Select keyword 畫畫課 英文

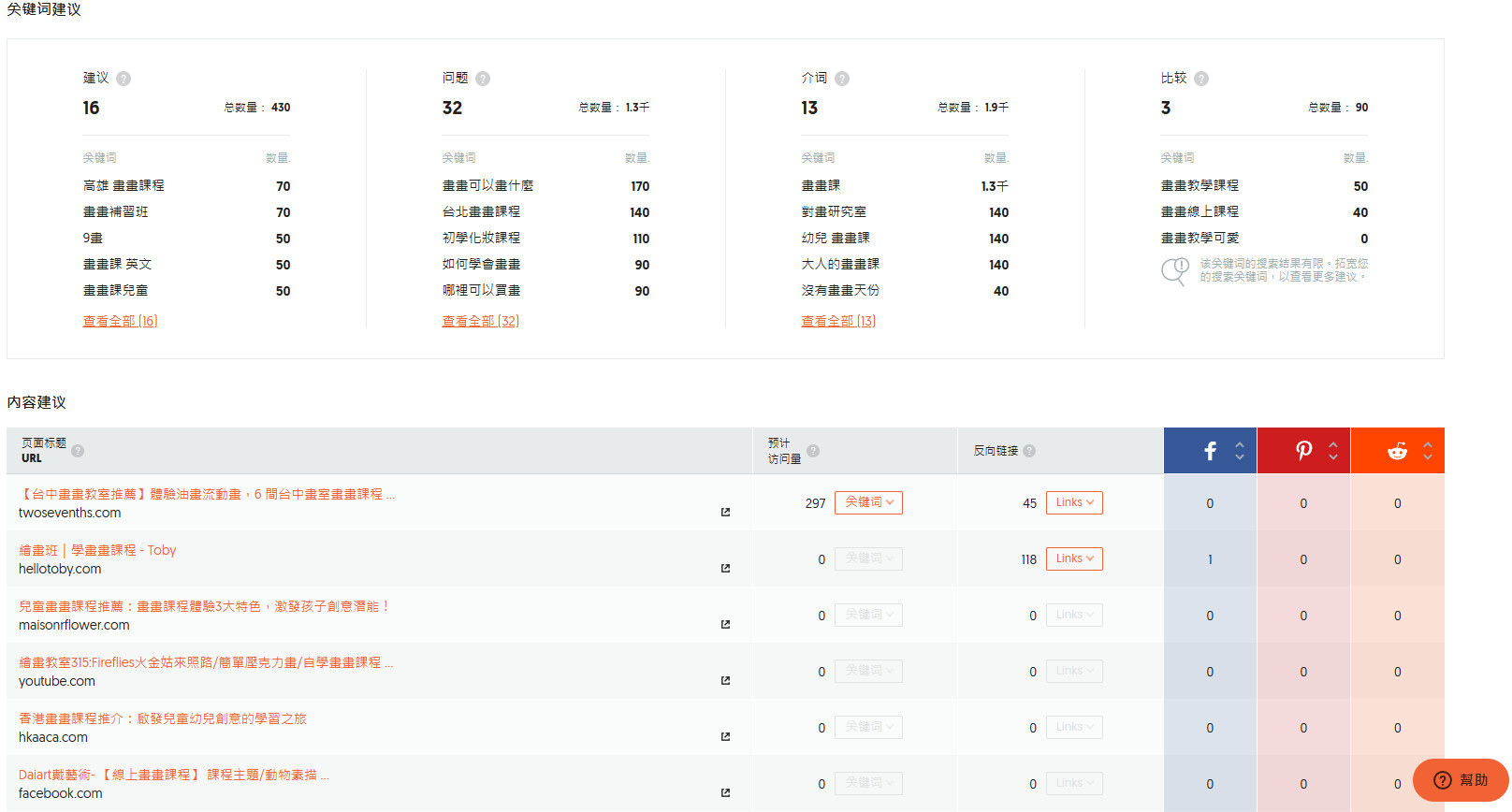coord(117,265)
